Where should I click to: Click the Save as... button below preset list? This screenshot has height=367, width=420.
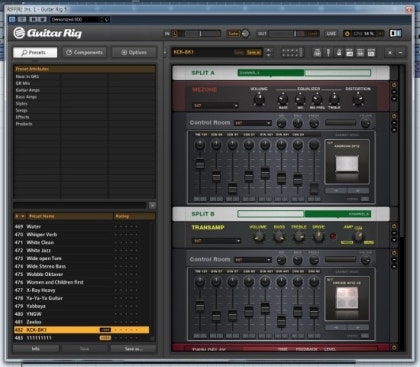(x=133, y=349)
